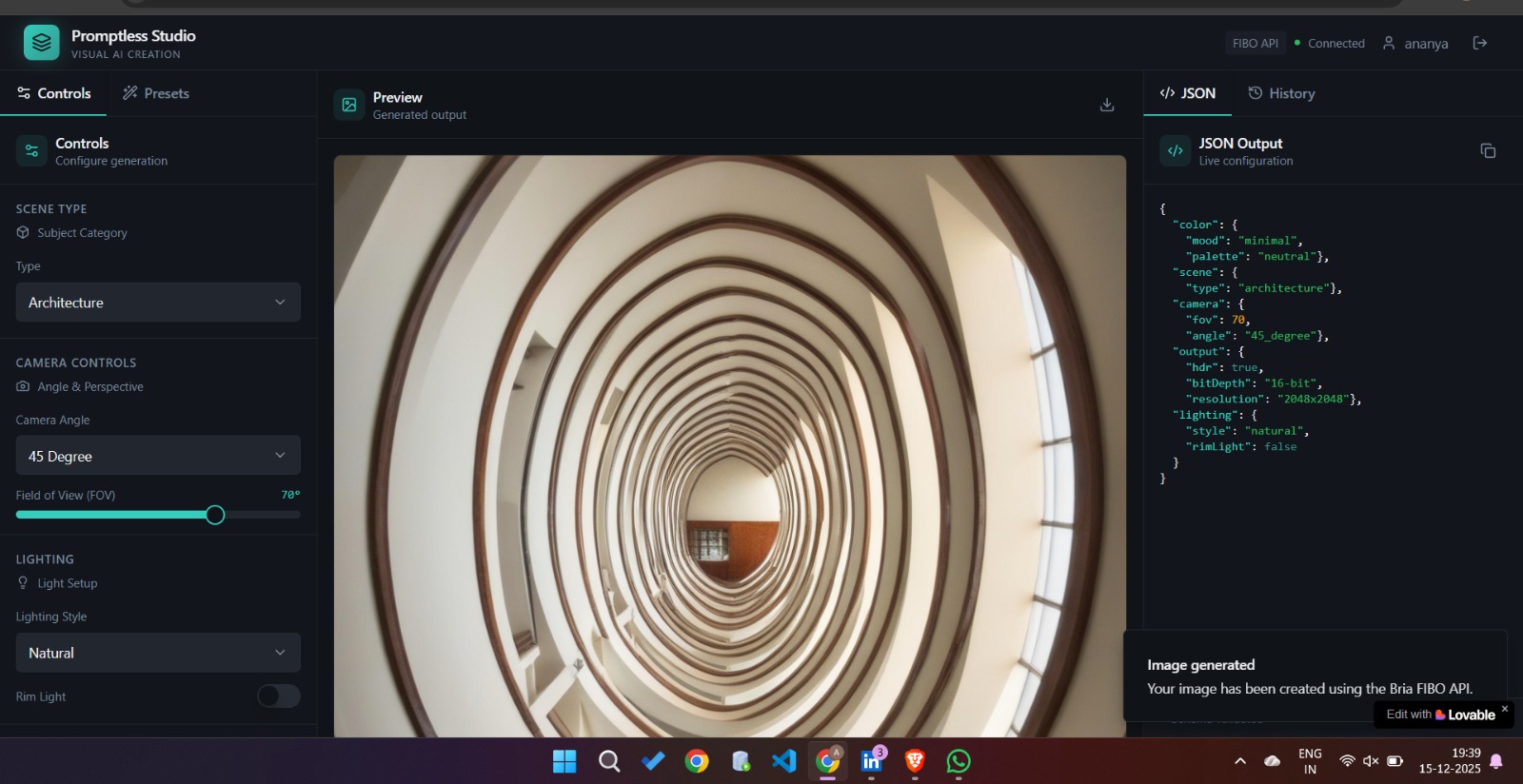This screenshot has height=784, width=1523.
Task: Click the Light Setup bulb icon
Action: (23, 583)
